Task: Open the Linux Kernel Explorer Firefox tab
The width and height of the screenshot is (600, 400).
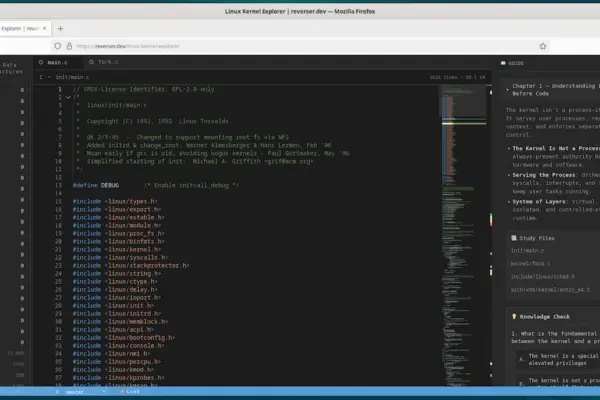Action: pyautogui.click(x=23, y=28)
